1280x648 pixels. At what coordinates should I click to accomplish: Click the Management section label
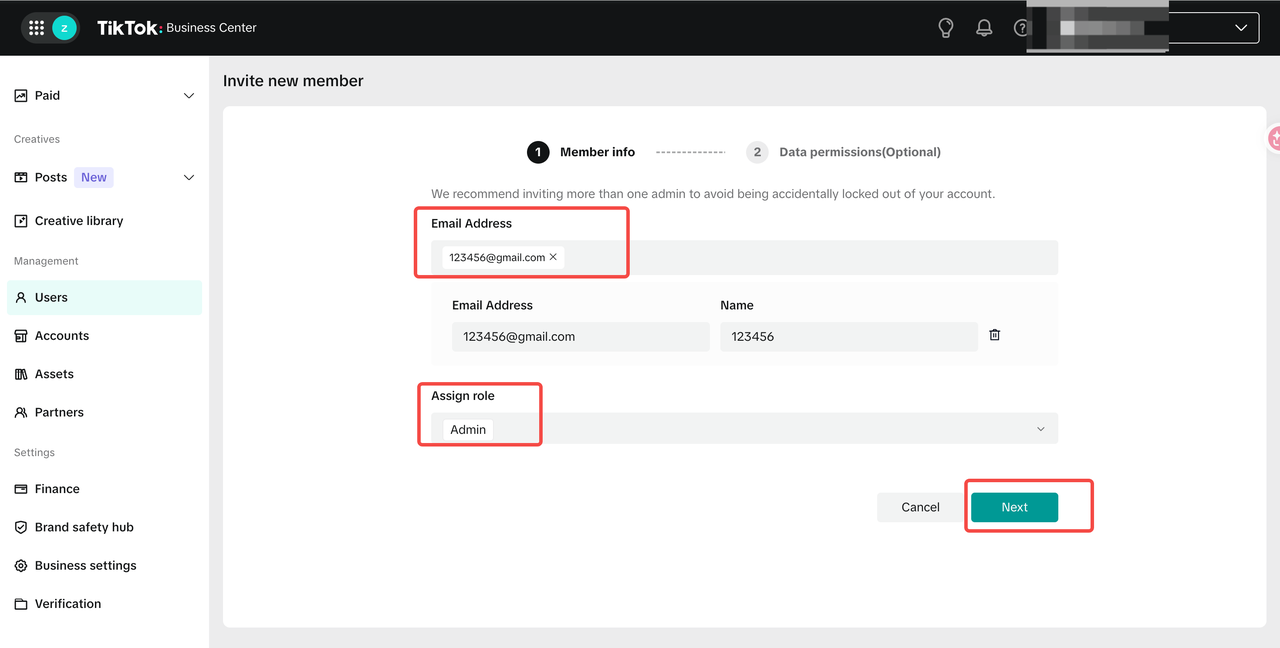[46, 261]
